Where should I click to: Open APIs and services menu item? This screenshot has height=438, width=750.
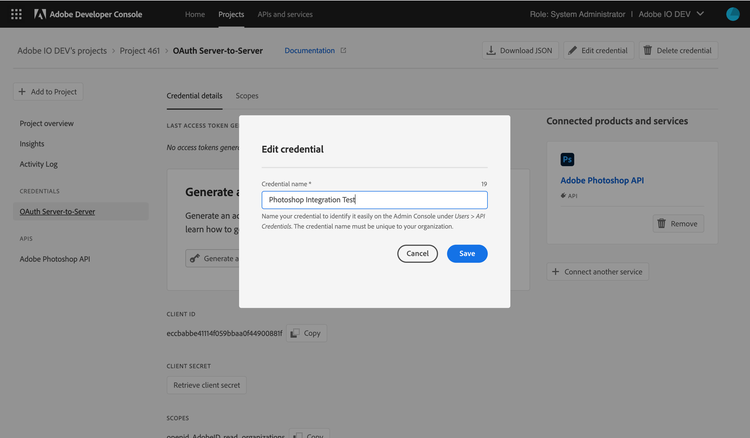pyautogui.click(x=285, y=14)
